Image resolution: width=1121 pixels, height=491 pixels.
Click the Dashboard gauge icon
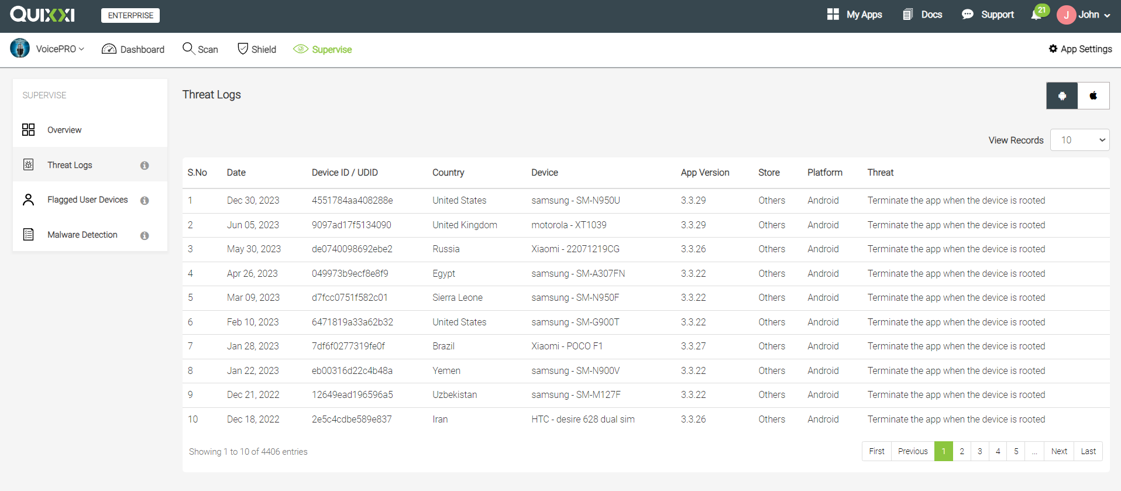click(x=109, y=49)
